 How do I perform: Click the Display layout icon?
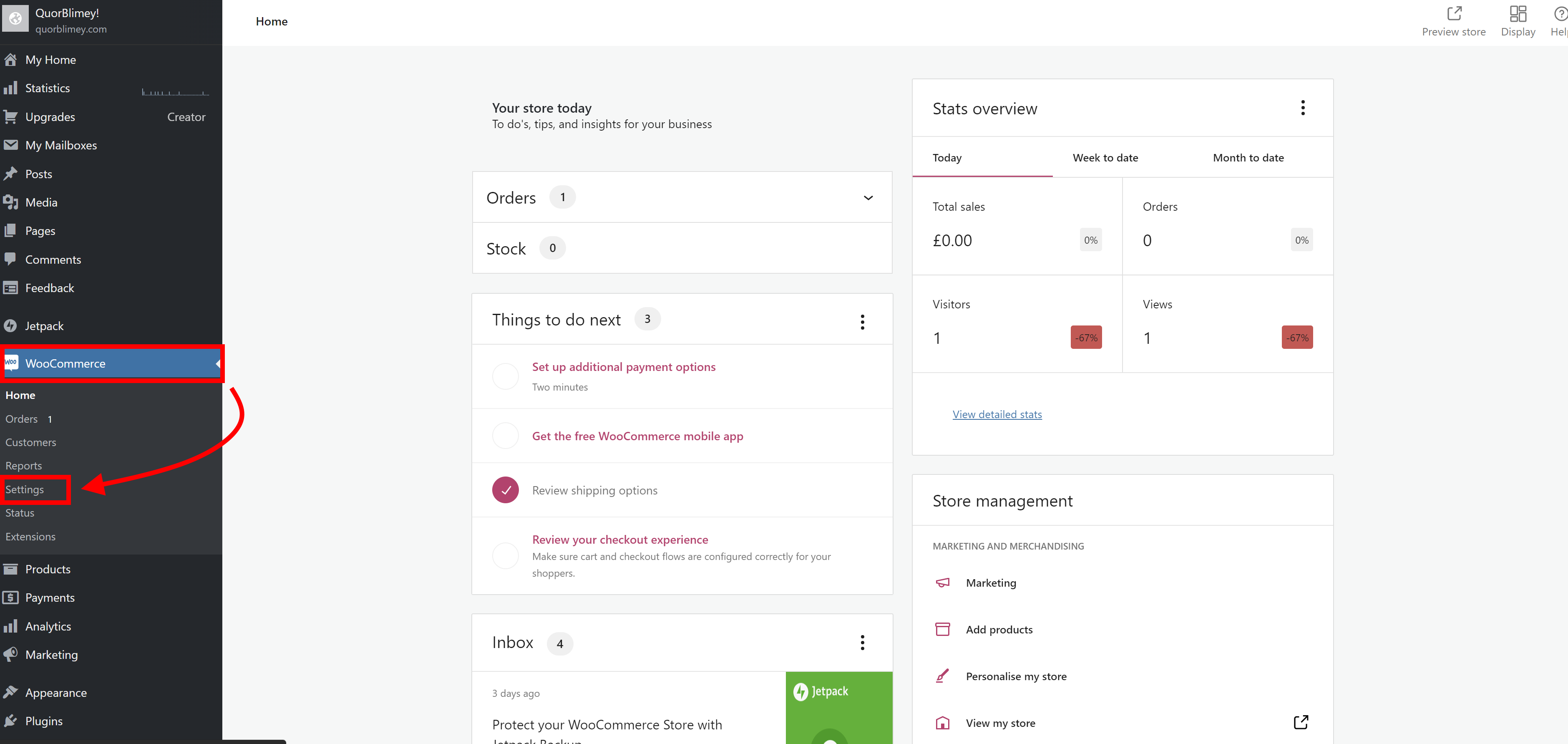1518,13
